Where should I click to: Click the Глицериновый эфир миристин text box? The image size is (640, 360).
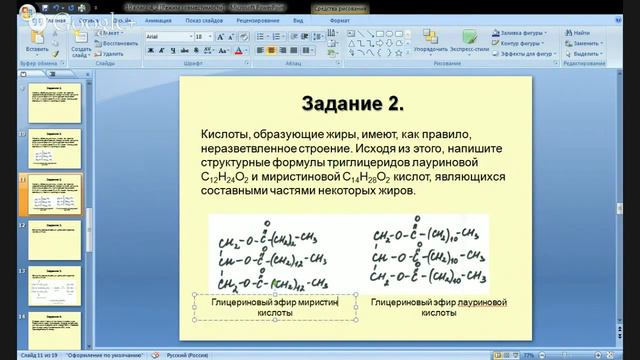[x=275, y=307]
